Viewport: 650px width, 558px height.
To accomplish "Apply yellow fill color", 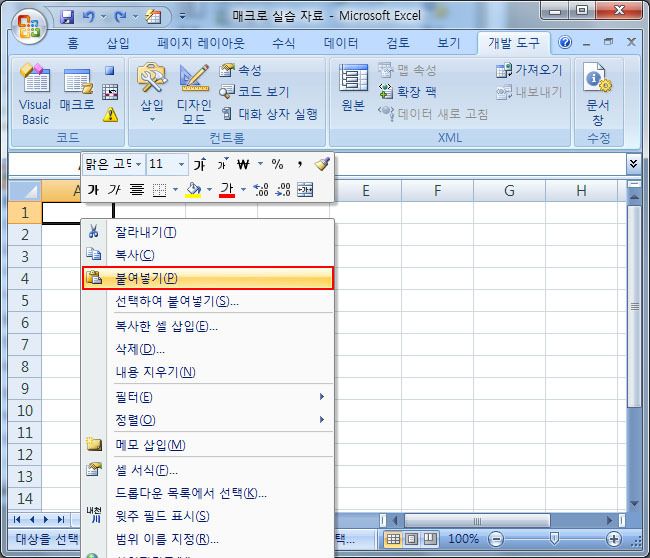I will pos(194,190).
